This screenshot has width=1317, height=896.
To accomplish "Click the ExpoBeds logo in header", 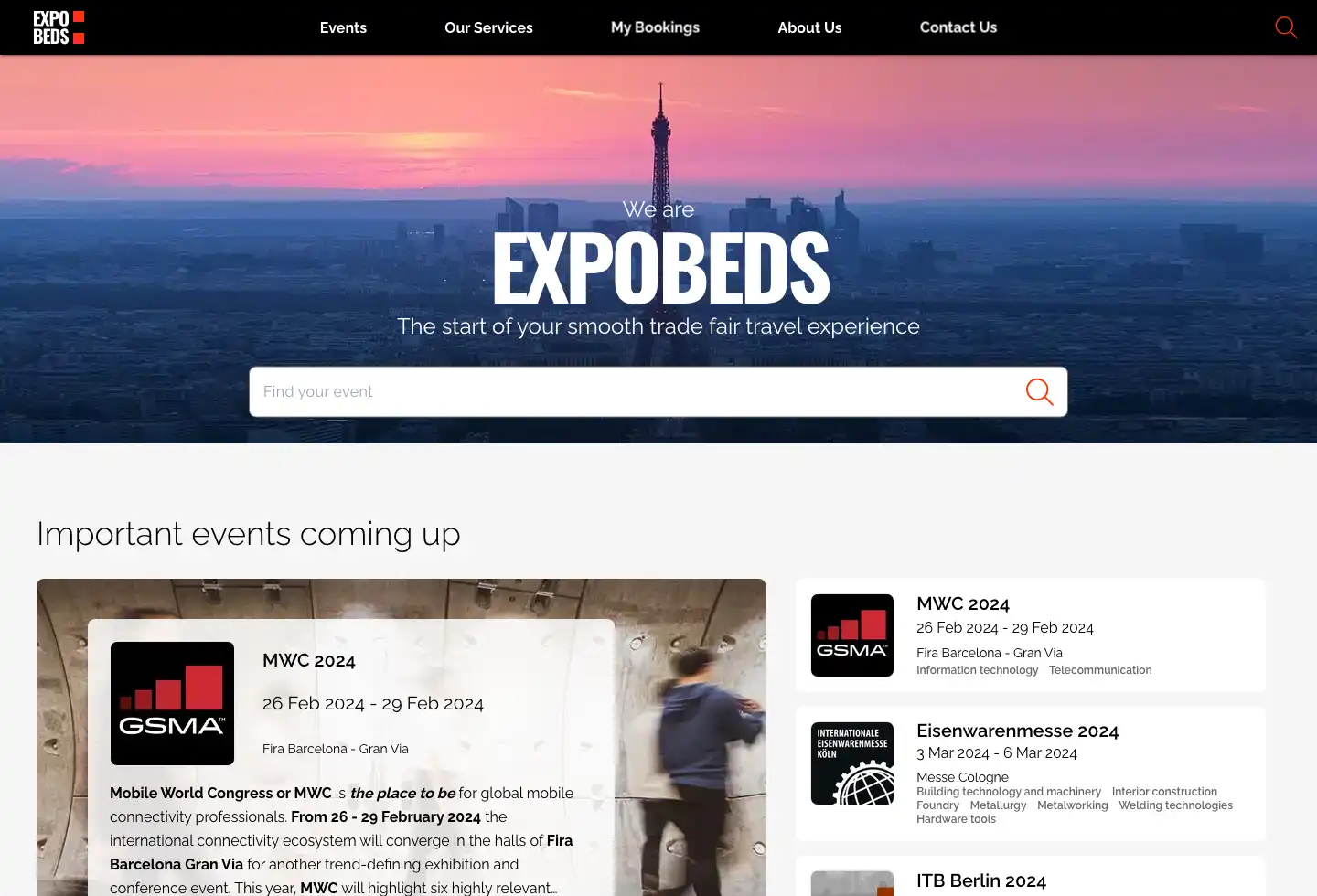I will coord(59,27).
